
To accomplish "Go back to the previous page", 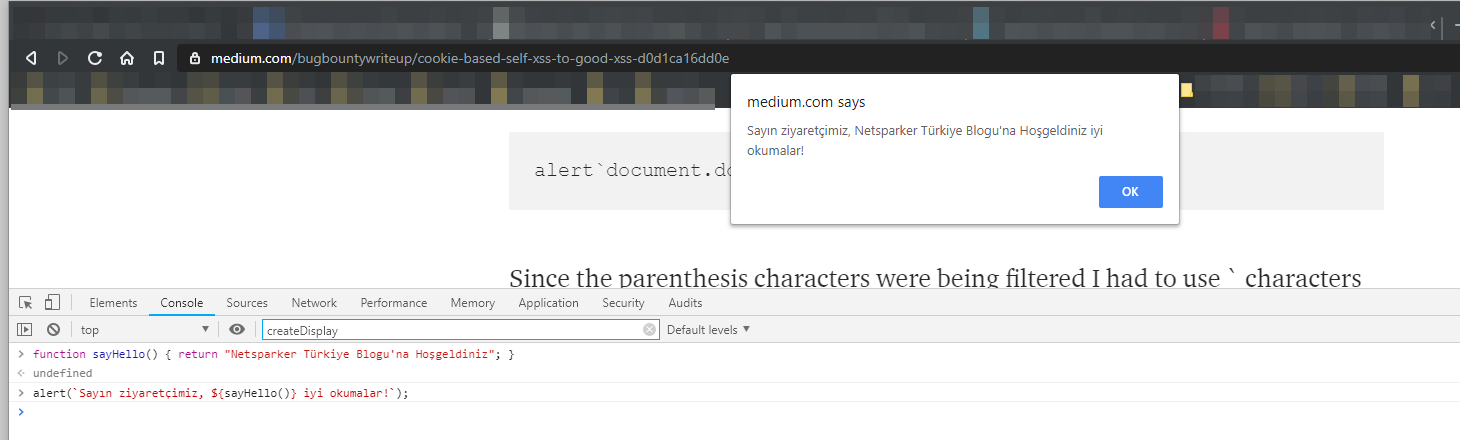I will 31,58.
